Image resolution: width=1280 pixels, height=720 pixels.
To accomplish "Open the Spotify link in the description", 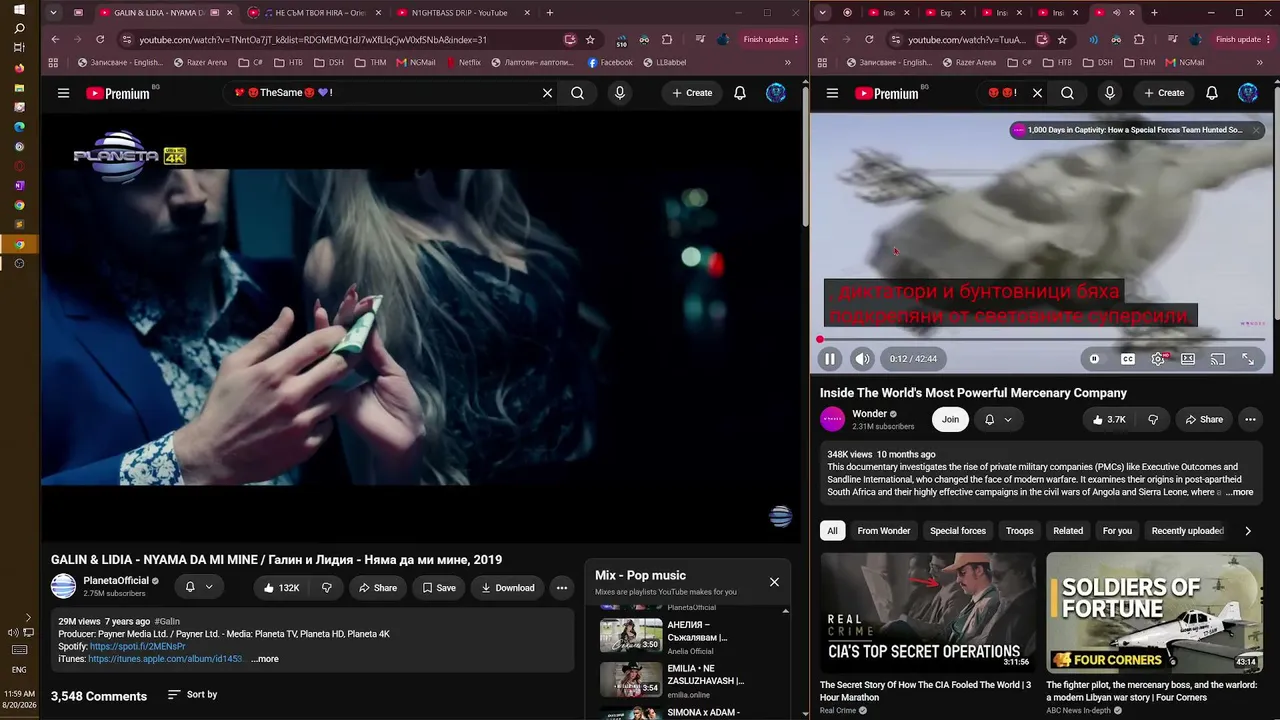I will (x=138, y=647).
